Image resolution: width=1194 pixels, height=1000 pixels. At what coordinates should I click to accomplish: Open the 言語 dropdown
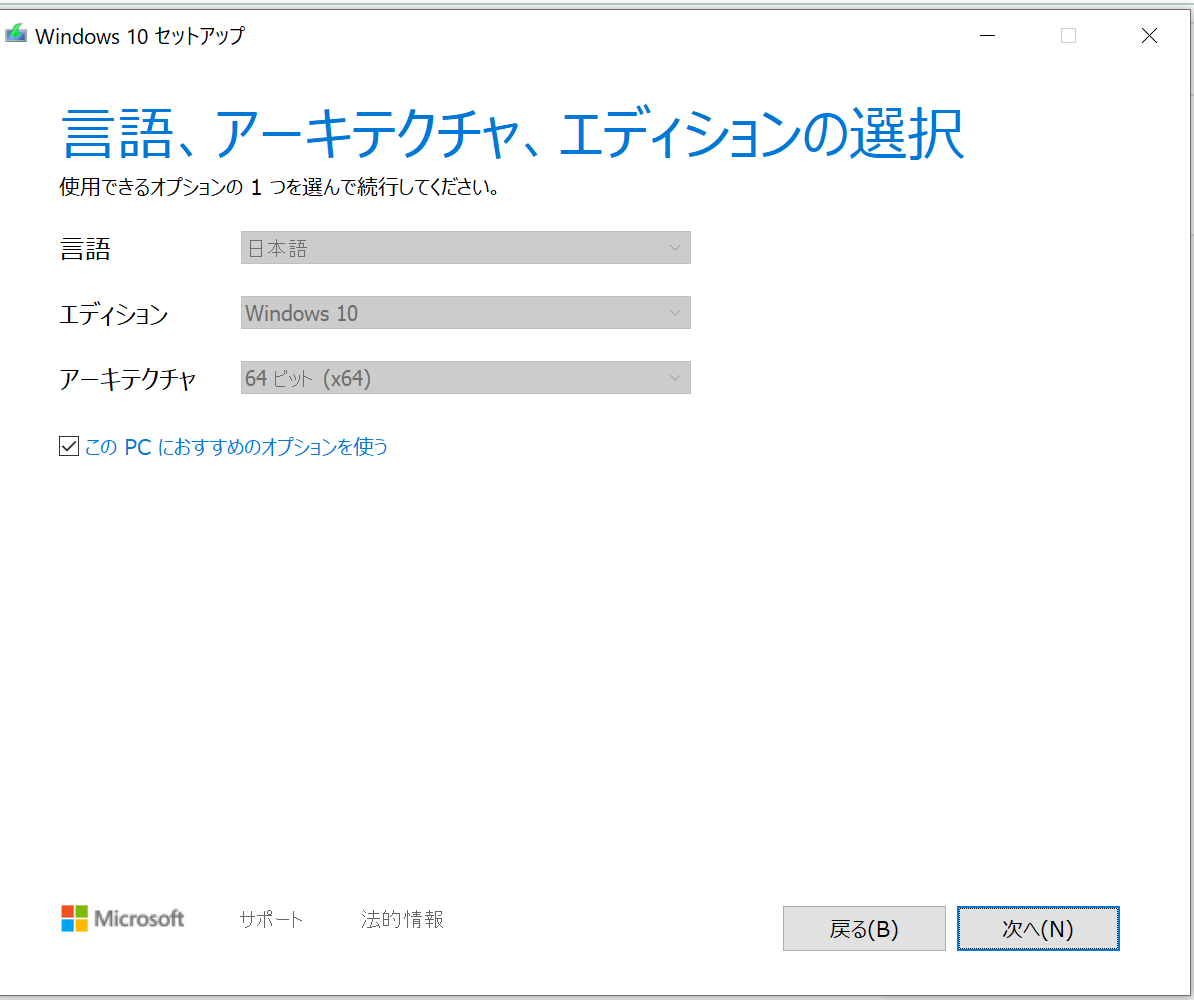tap(465, 247)
